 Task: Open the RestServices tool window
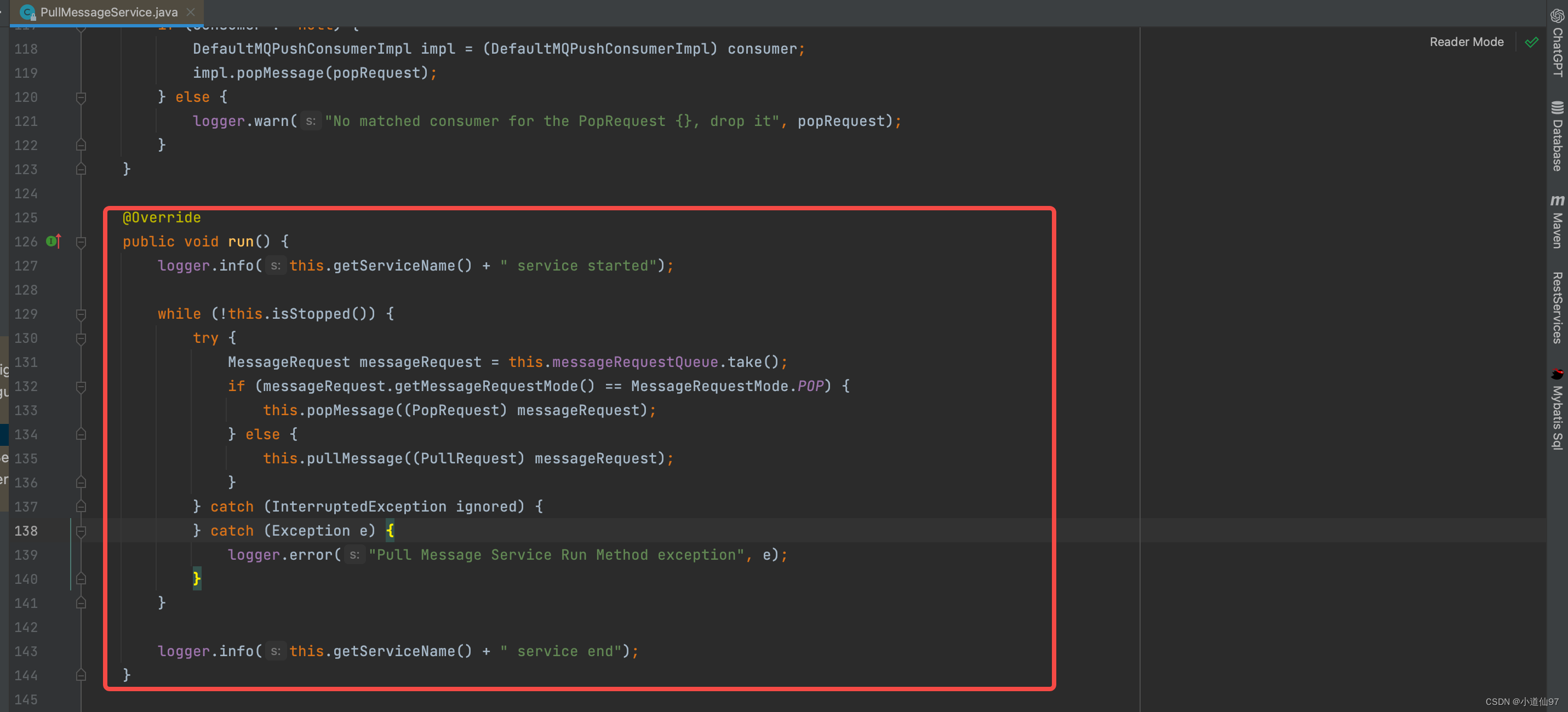tap(1557, 308)
